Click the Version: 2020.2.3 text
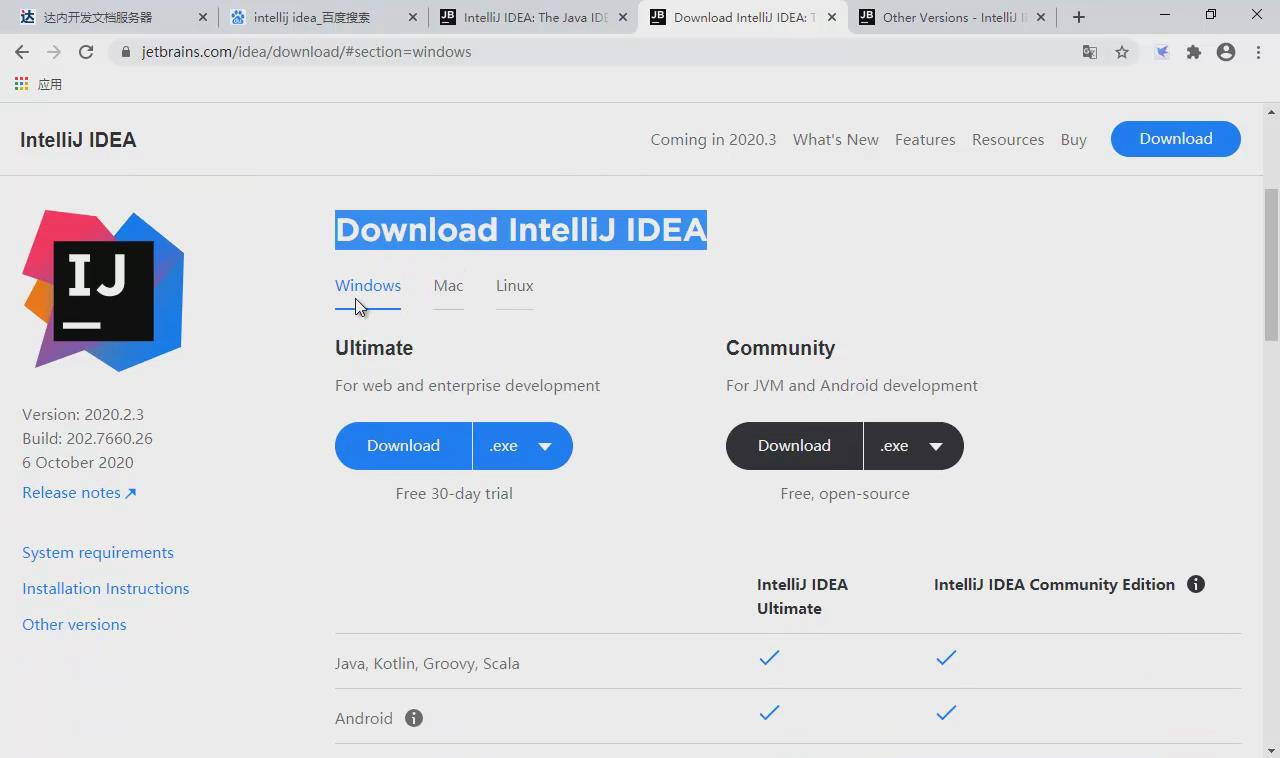 click(x=83, y=415)
